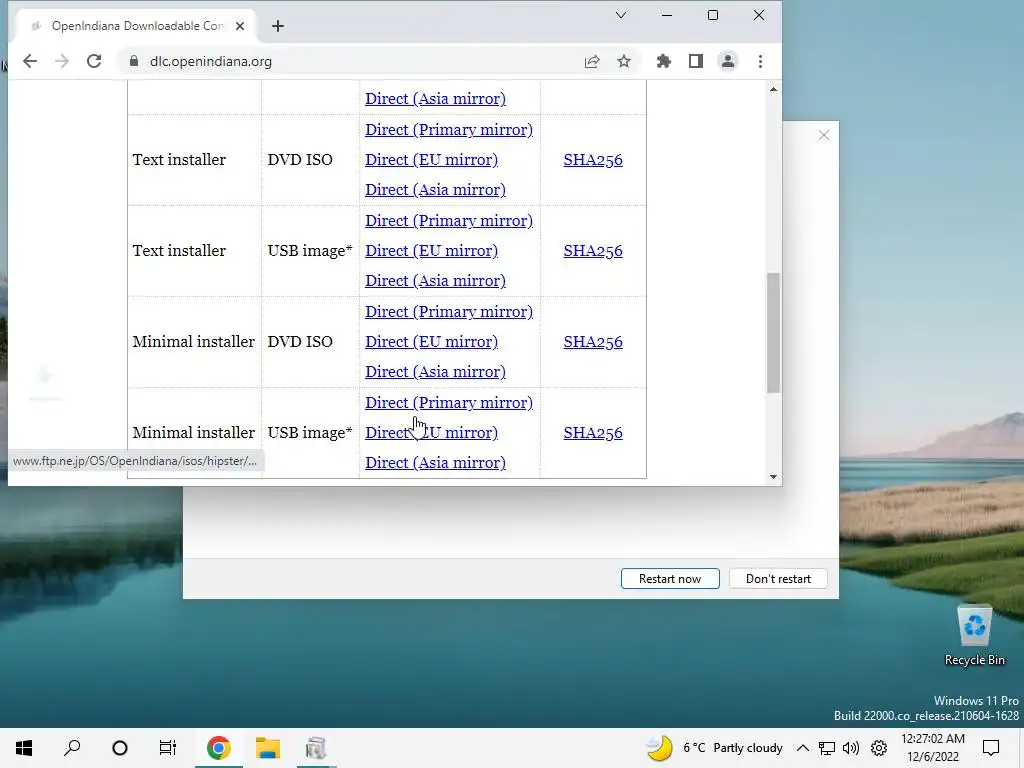Open SHA256 for Text installer DVD ISO

click(593, 159)
